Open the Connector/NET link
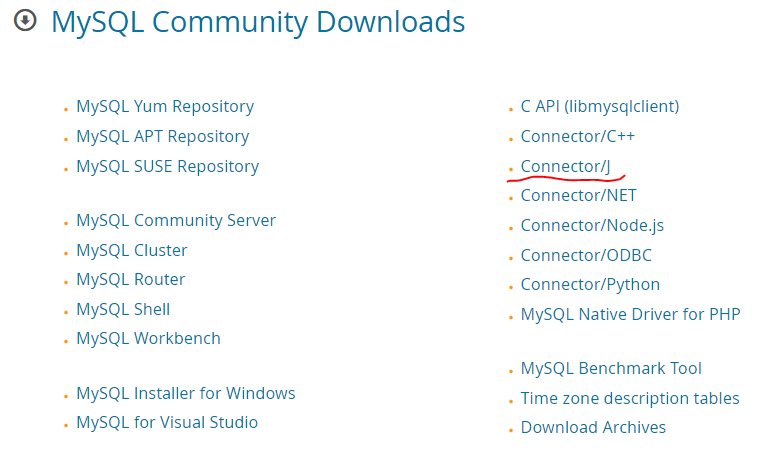 579,196
